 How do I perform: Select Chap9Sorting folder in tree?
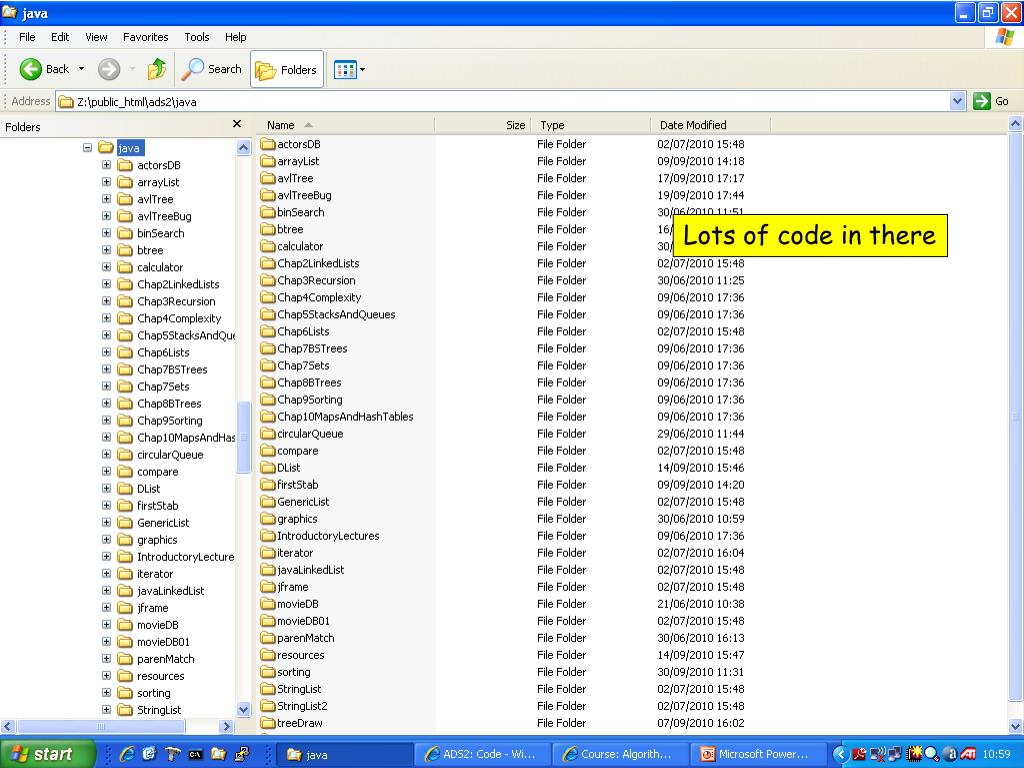coord(170,421)
